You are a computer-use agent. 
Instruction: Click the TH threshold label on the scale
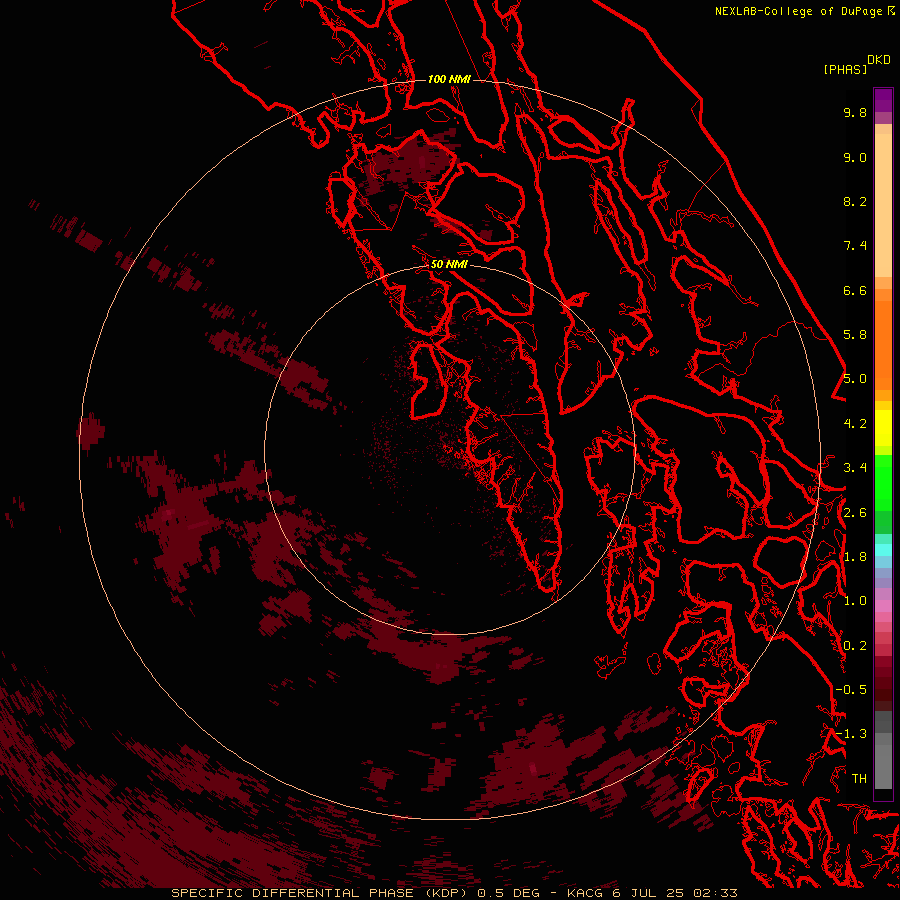click(859, 779)
